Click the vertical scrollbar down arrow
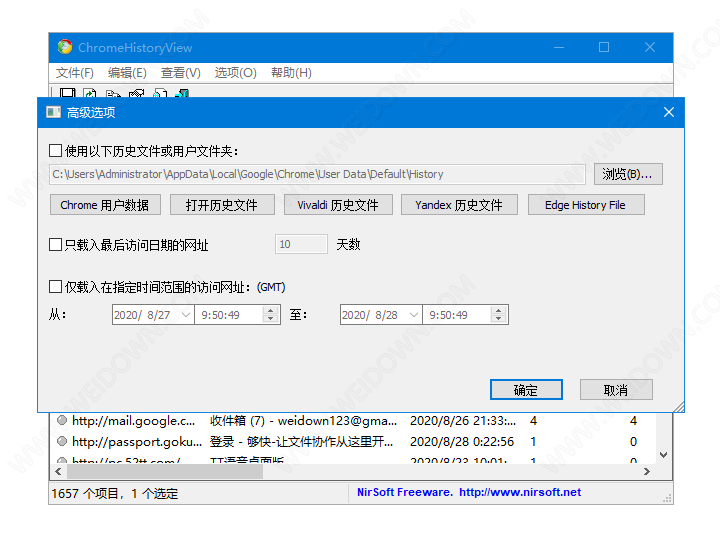720x540 pixels. [x=664, y=455]
